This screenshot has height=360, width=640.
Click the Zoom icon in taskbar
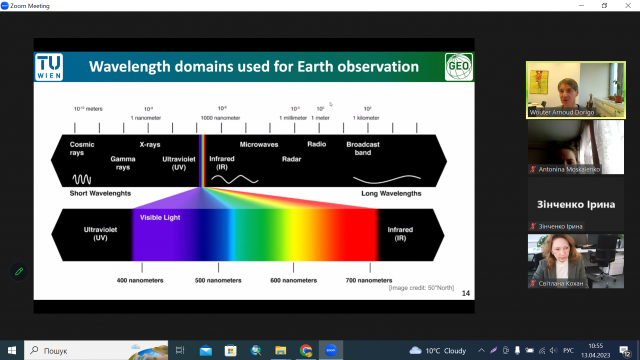click(331, 350)
